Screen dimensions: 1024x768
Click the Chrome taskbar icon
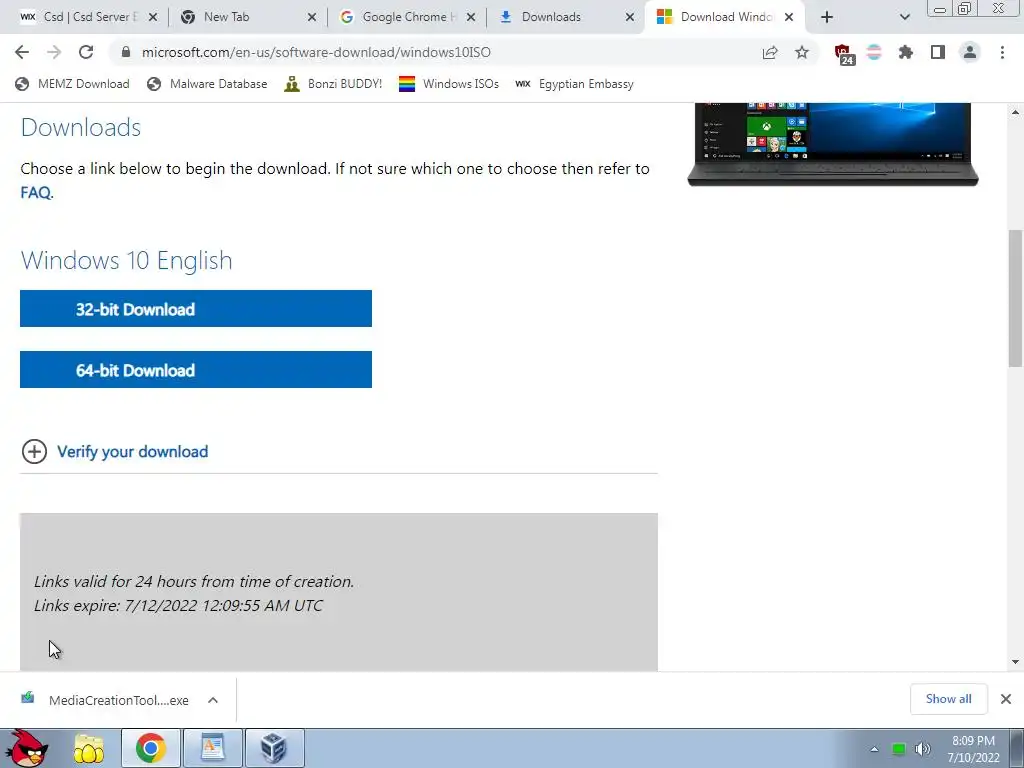pos(151,748)
